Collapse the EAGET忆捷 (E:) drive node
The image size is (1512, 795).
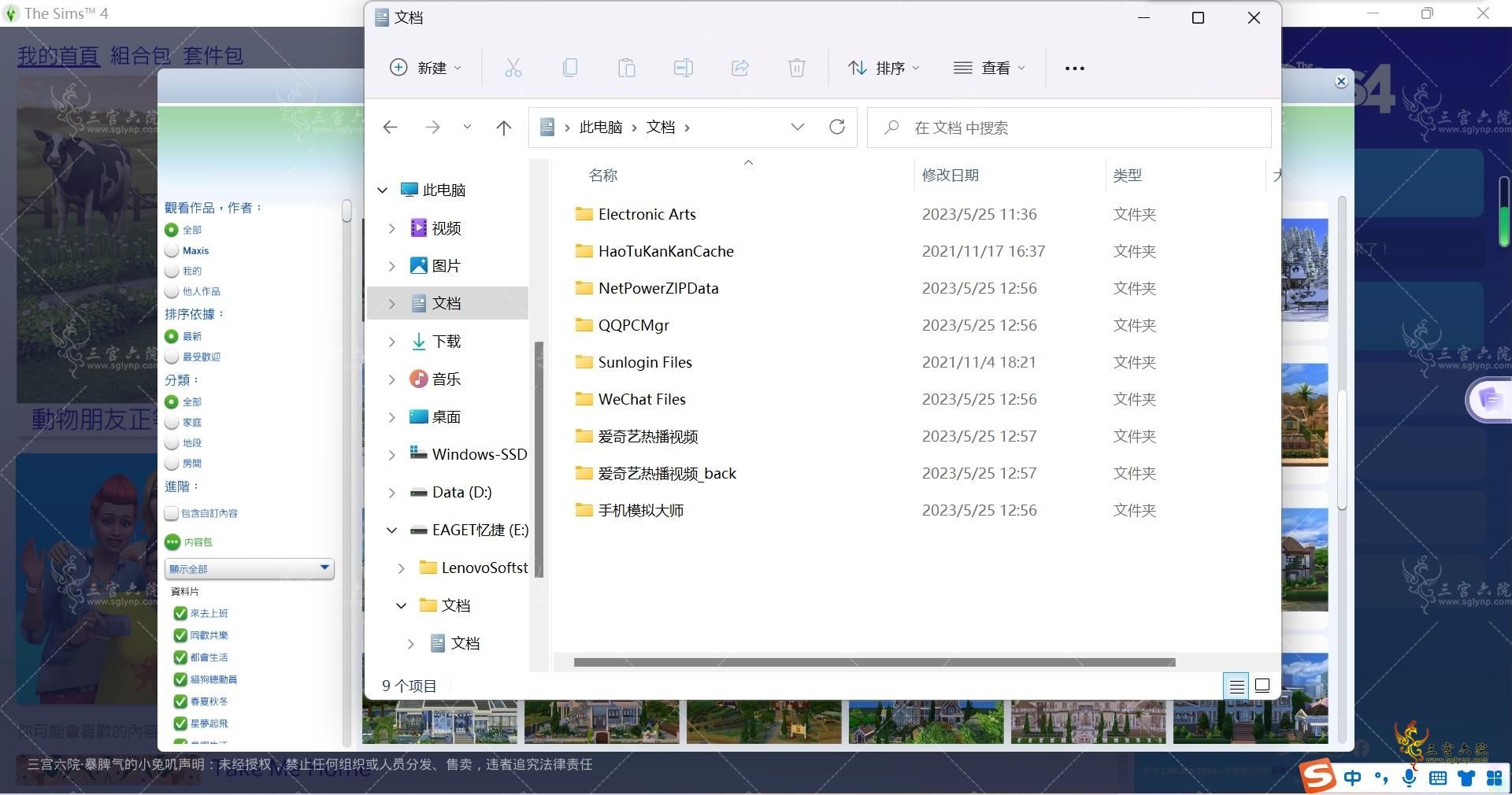392,531
